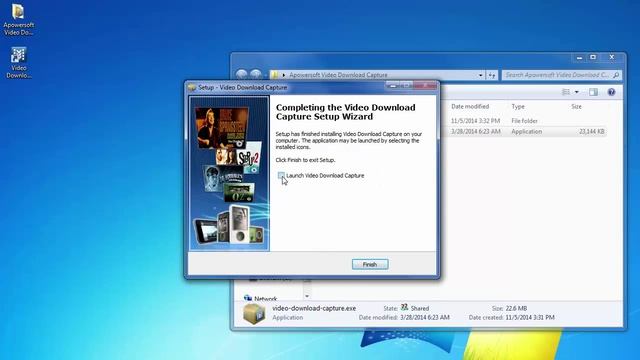Toggle the Explorer preview pane icon
The width and height of the screenshot is (640, 360).
(593, 92)
